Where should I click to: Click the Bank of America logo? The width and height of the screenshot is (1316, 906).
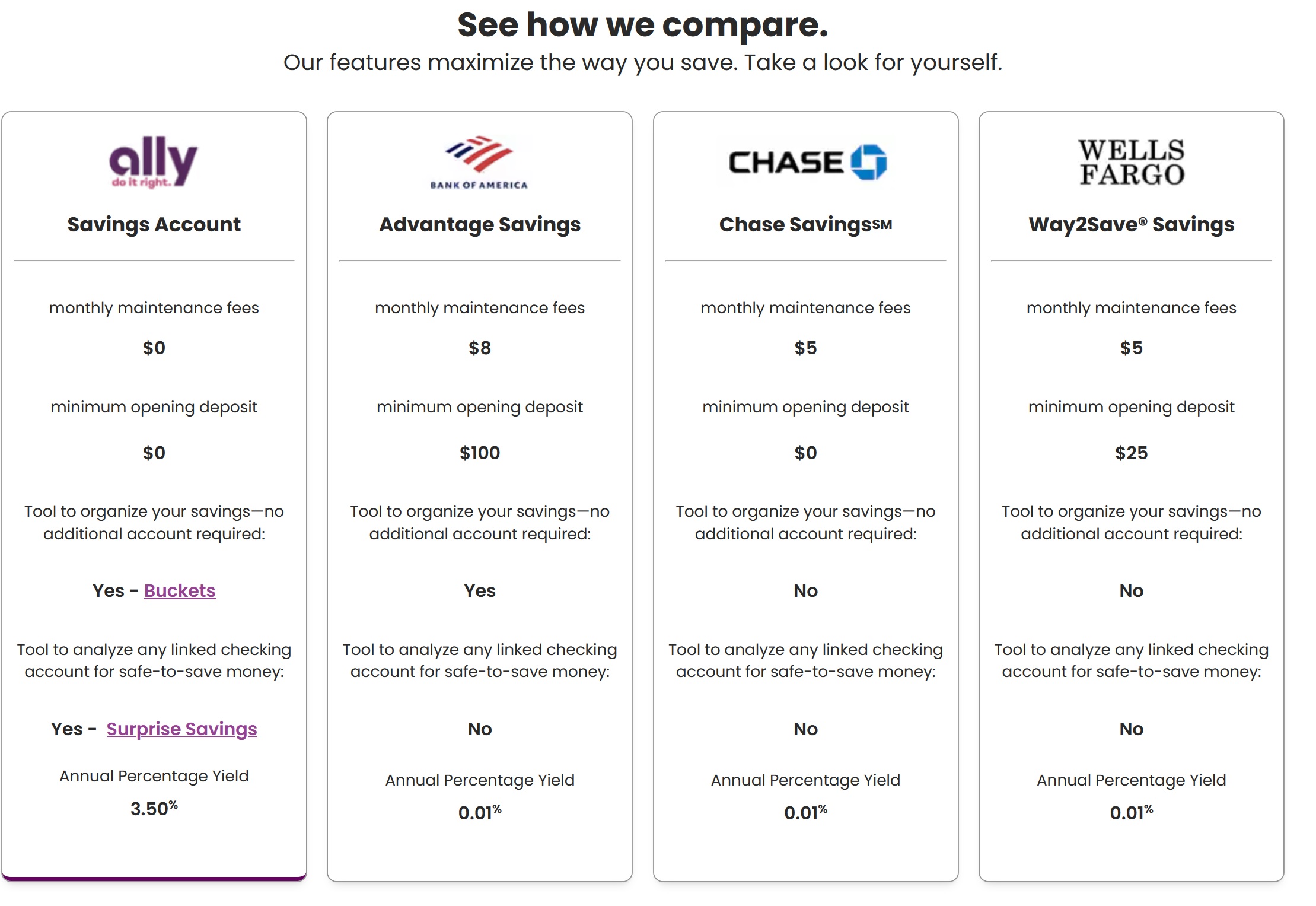click(x=479, y=163)
